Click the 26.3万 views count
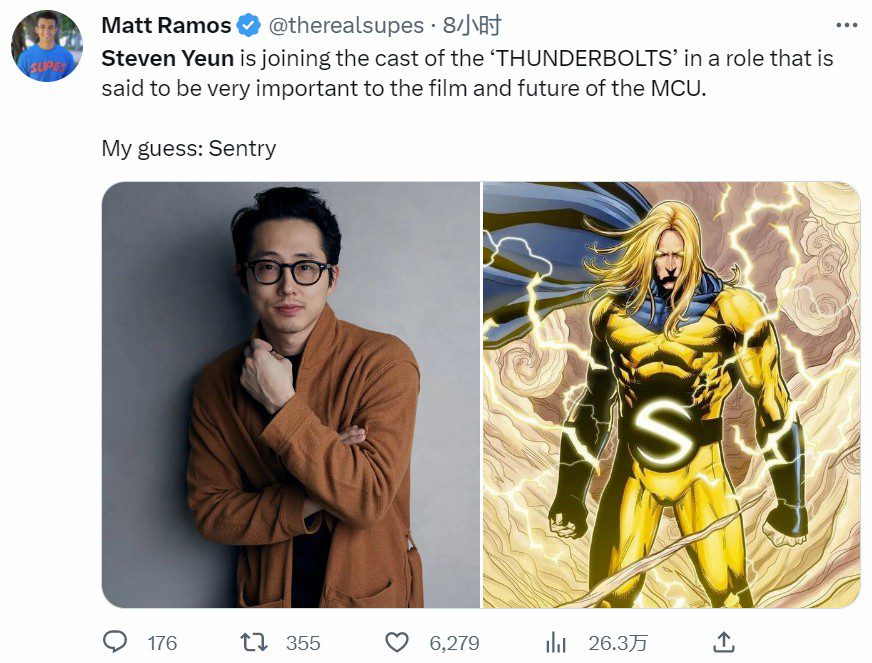Screen dimensions: 872x663 (618, 643)
